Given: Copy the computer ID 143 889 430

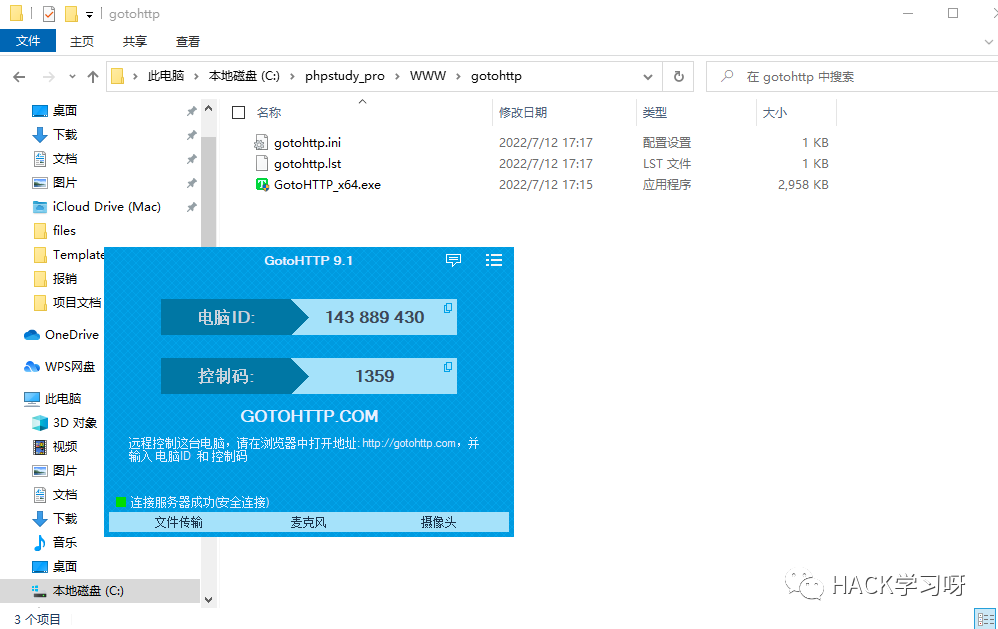Looking at the screenshot, I should (448, 307).
